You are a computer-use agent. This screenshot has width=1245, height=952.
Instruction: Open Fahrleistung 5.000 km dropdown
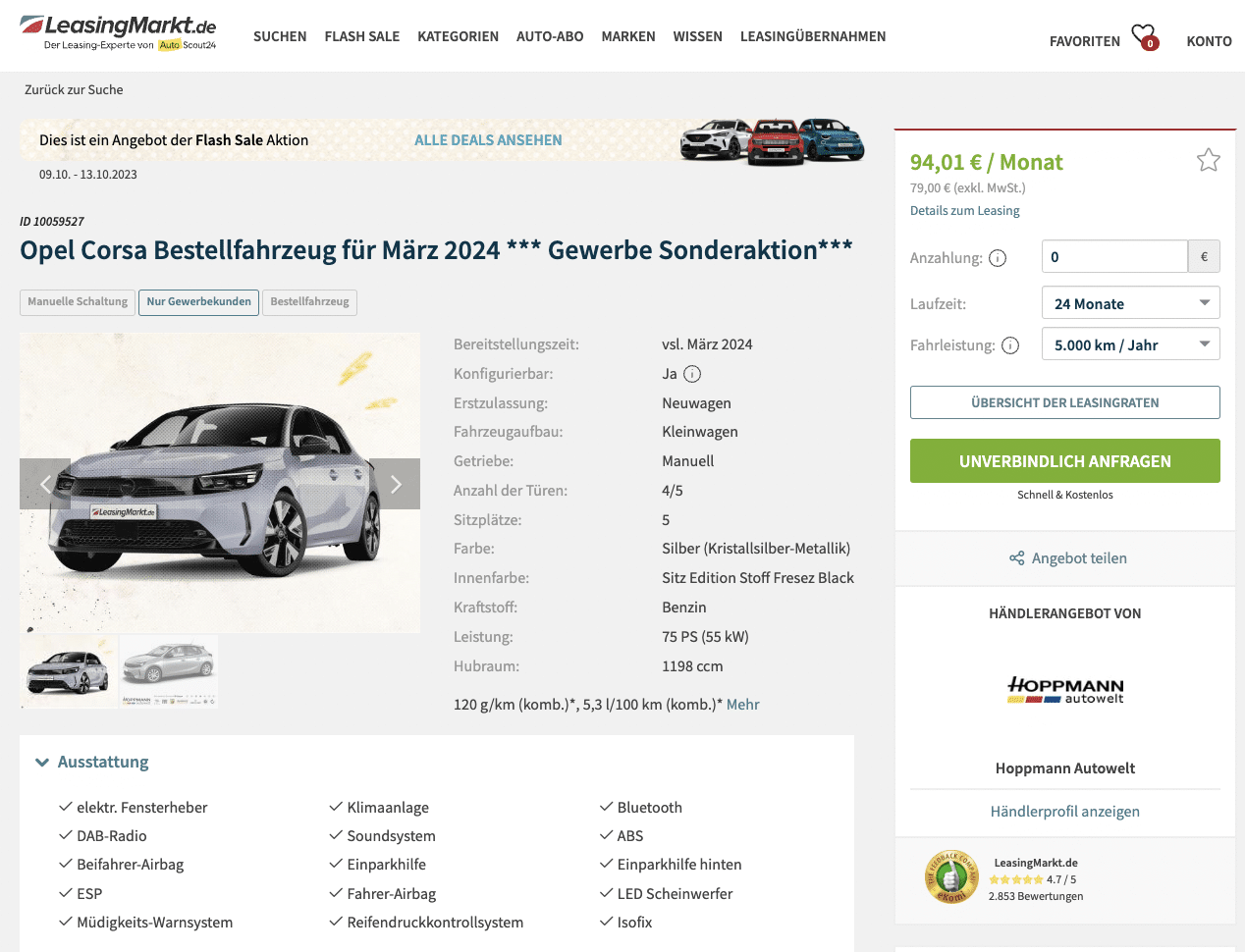1131,344
